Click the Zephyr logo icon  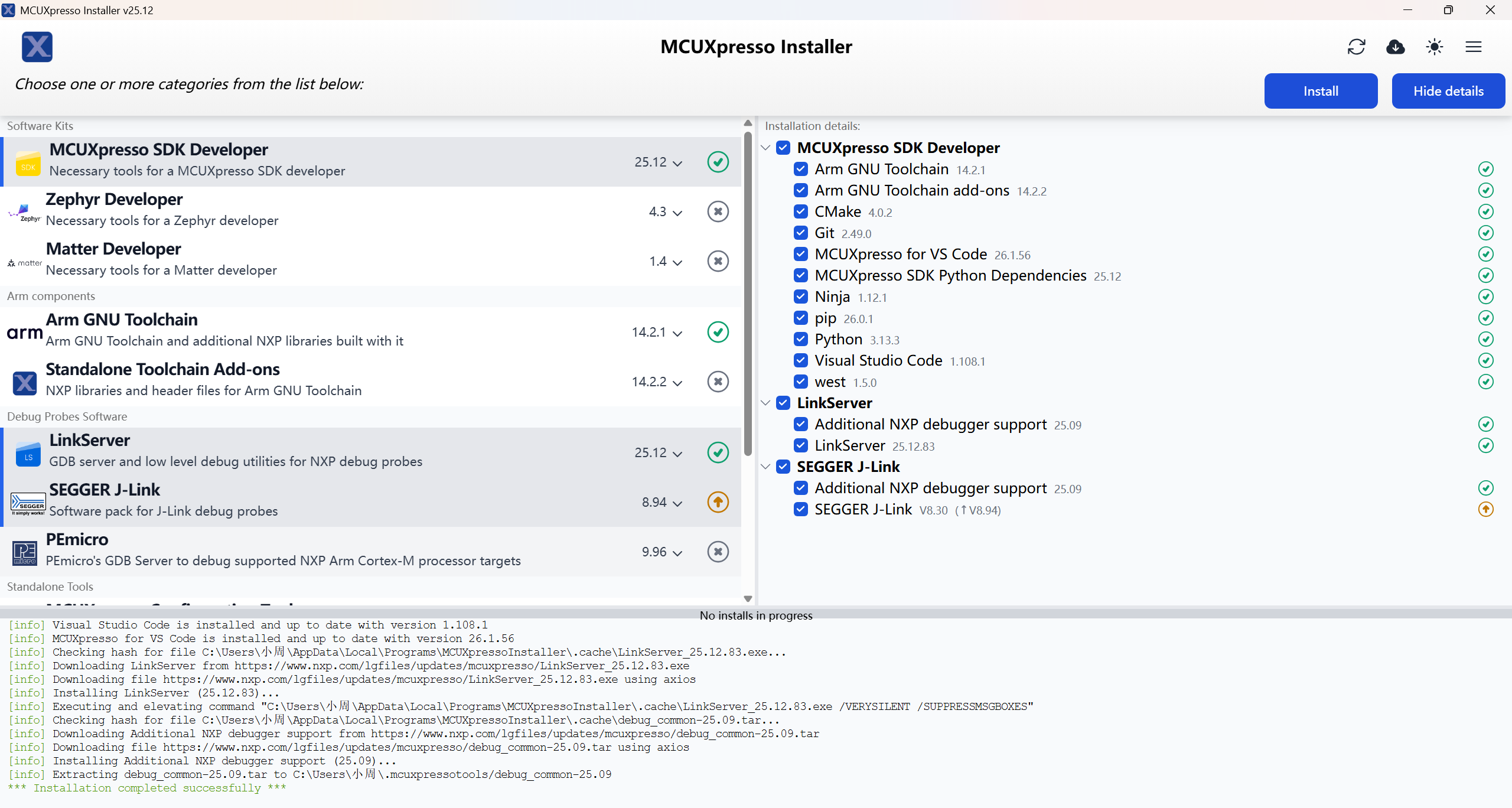(24, 213)
